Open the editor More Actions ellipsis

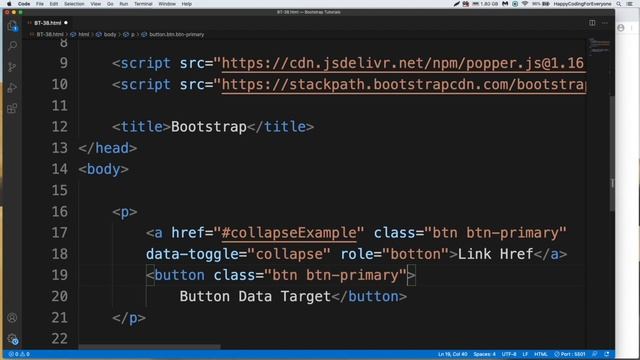(605, 23)
